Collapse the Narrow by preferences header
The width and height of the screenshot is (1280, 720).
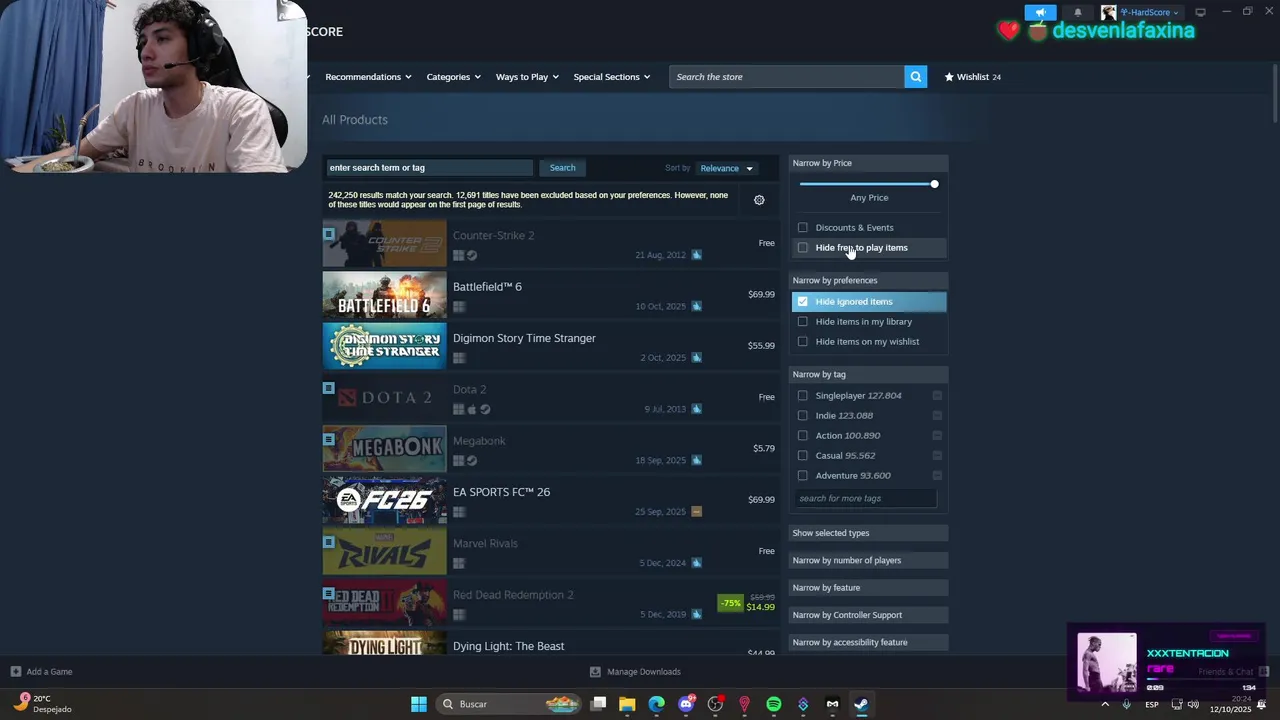pos(869,280)
